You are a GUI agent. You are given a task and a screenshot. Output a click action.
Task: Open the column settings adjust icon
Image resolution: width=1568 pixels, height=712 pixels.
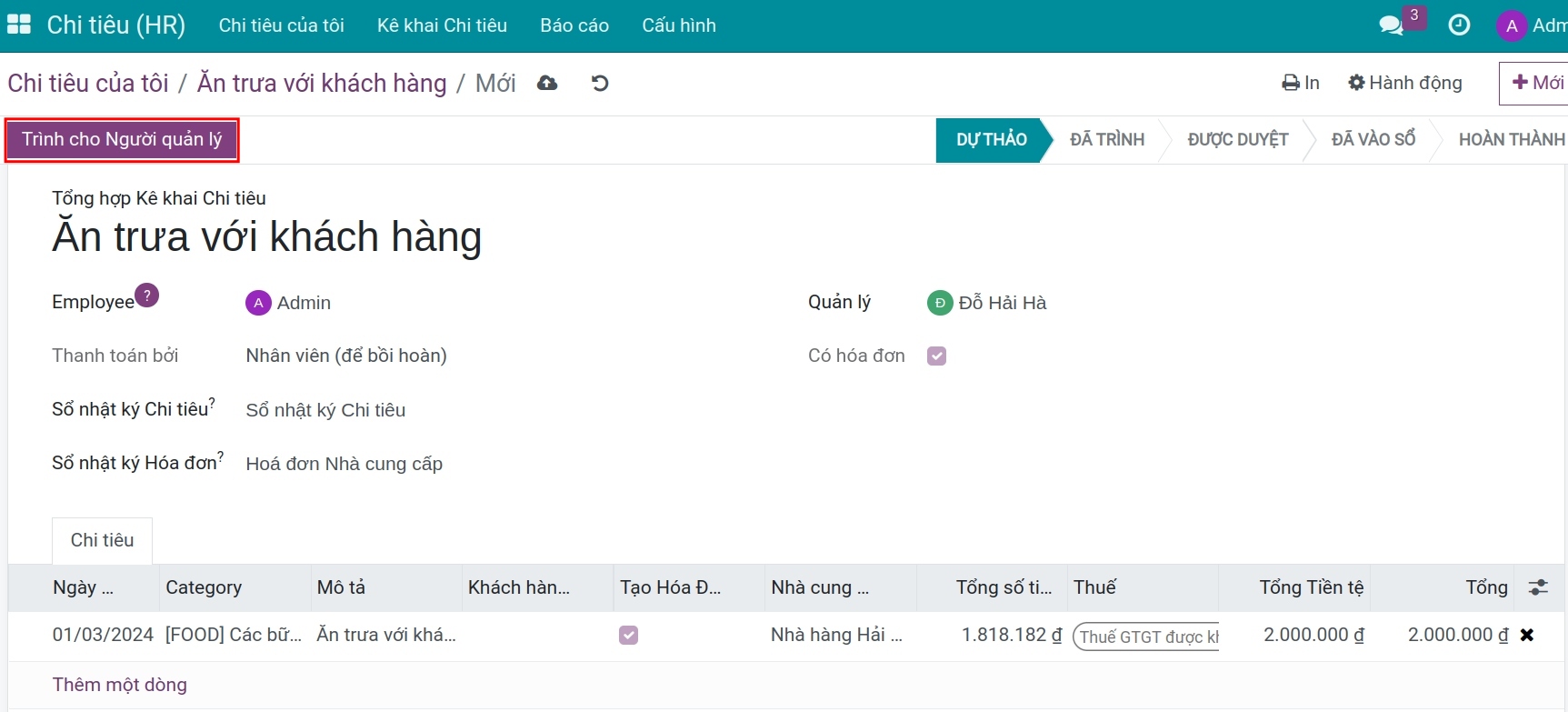[1538, 587]
